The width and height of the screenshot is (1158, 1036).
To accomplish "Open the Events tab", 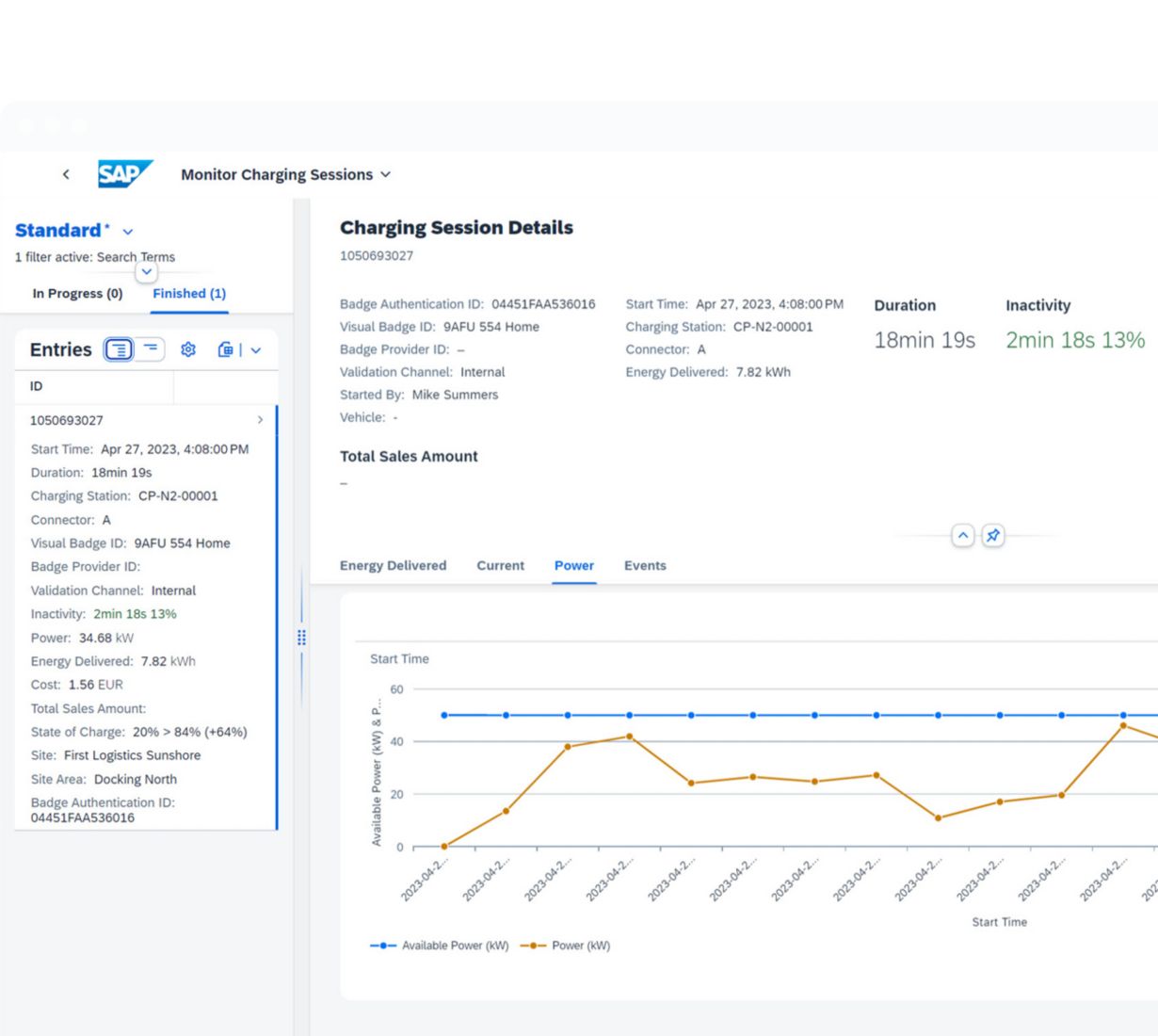I will point(645,566).
